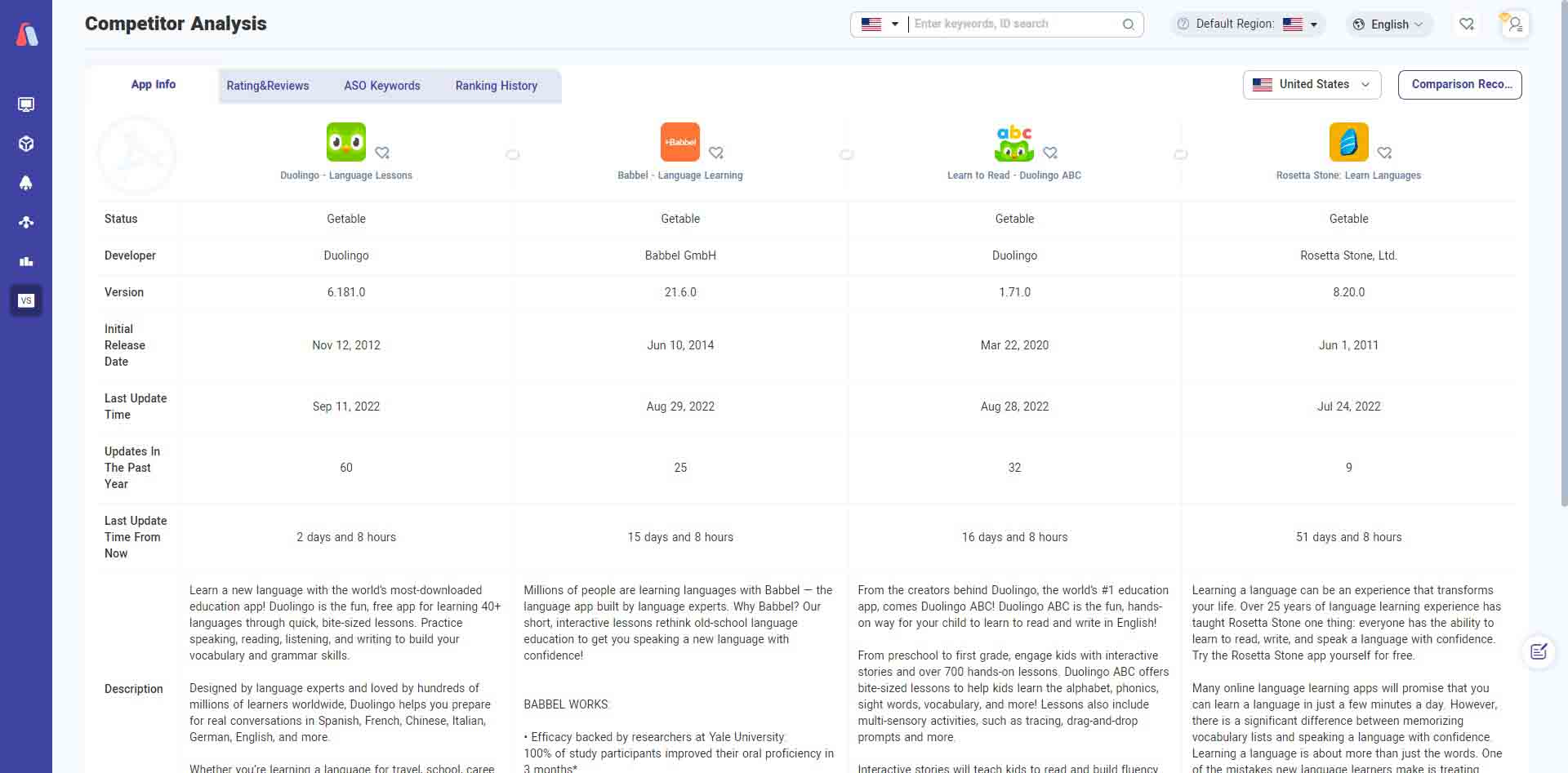Click swap icon between Duolingo ABC and Rosetta Stone

(1181, 154)
